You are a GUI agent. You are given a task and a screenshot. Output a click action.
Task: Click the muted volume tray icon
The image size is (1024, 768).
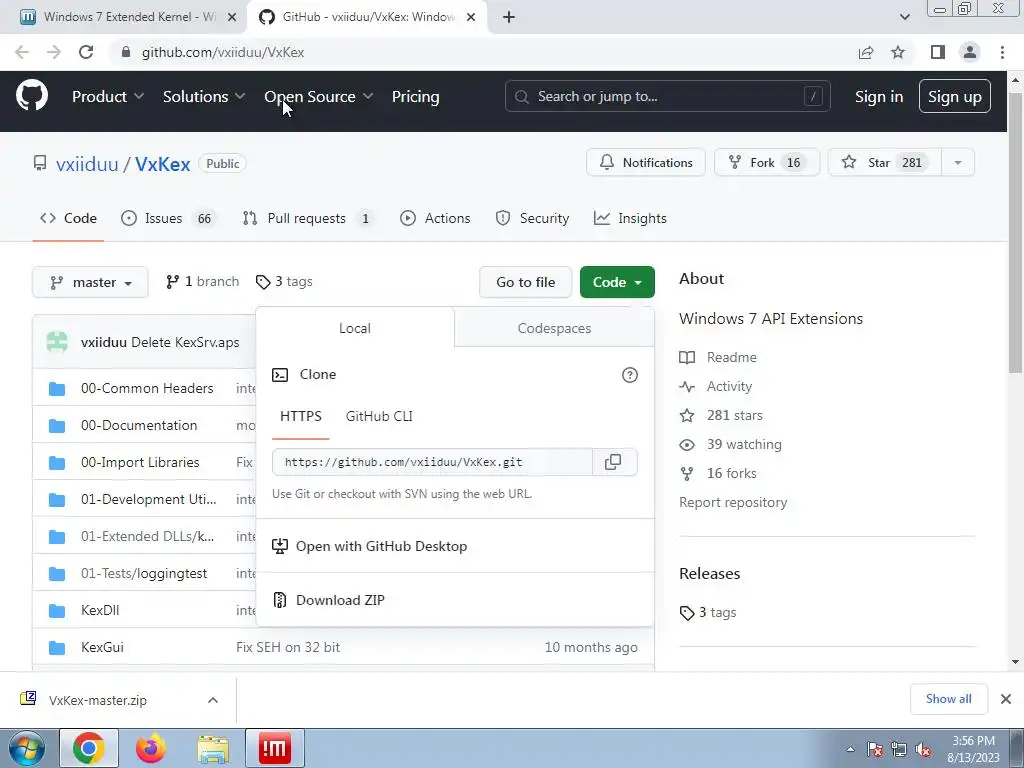(x=923, y=750)
